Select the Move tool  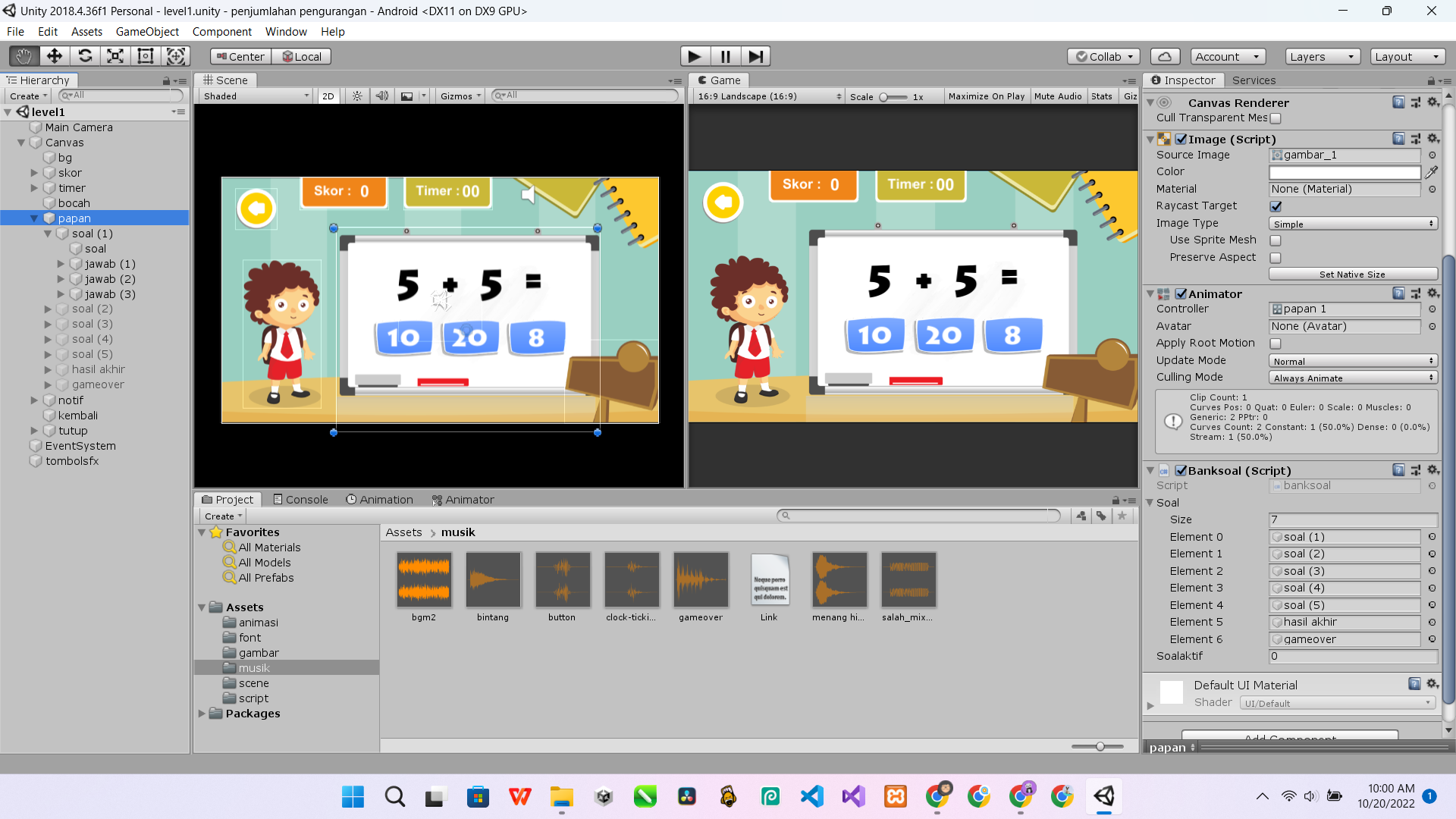point(54,56)
